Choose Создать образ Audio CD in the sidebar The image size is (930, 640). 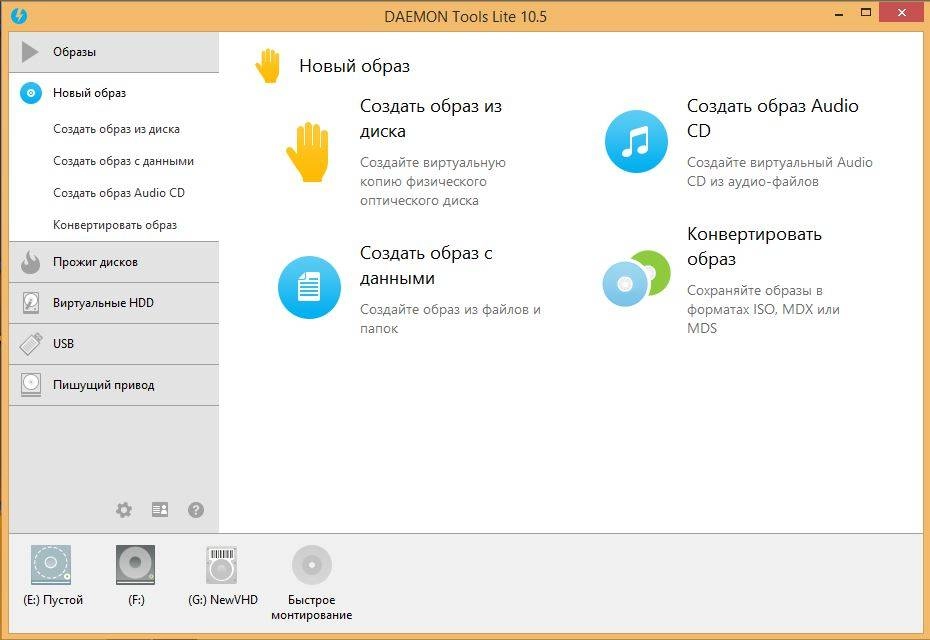(119, 193)
